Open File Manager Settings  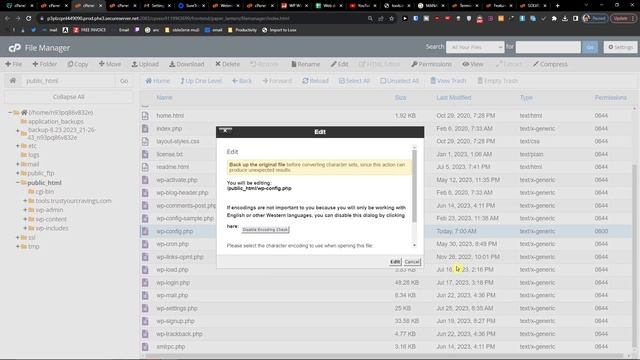620,47
